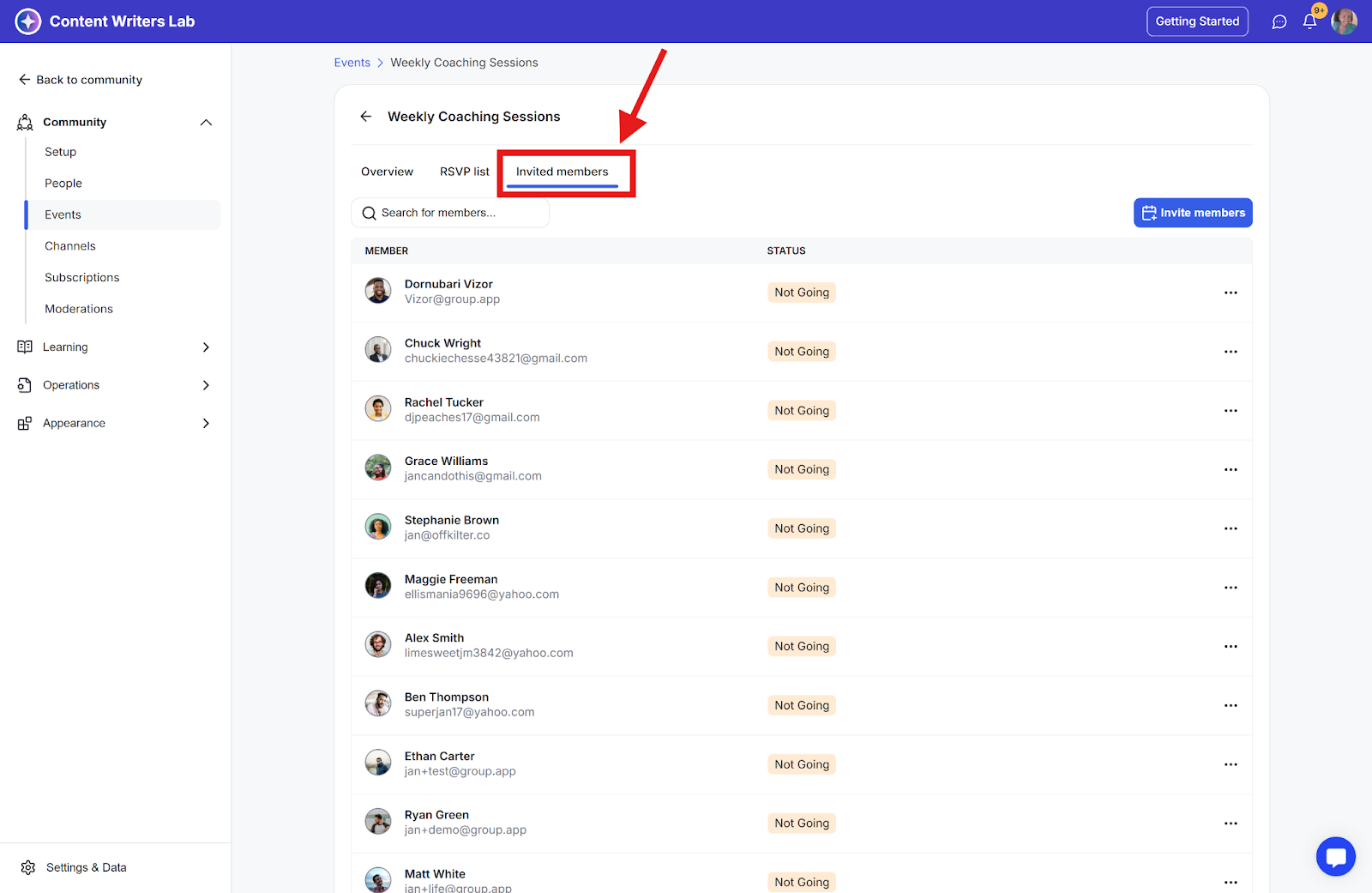Expand the Appearance section chevron
The image size is (1372, 893).
coord(206,423)
